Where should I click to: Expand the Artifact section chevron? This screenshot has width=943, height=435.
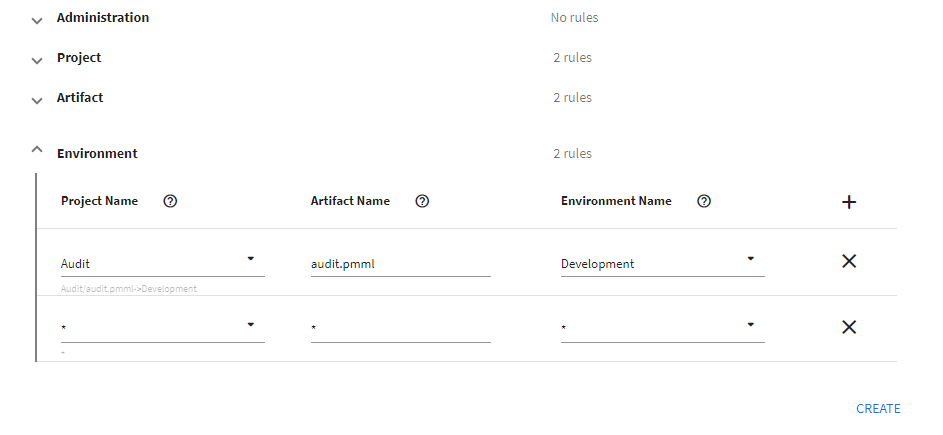pos(37,99)
